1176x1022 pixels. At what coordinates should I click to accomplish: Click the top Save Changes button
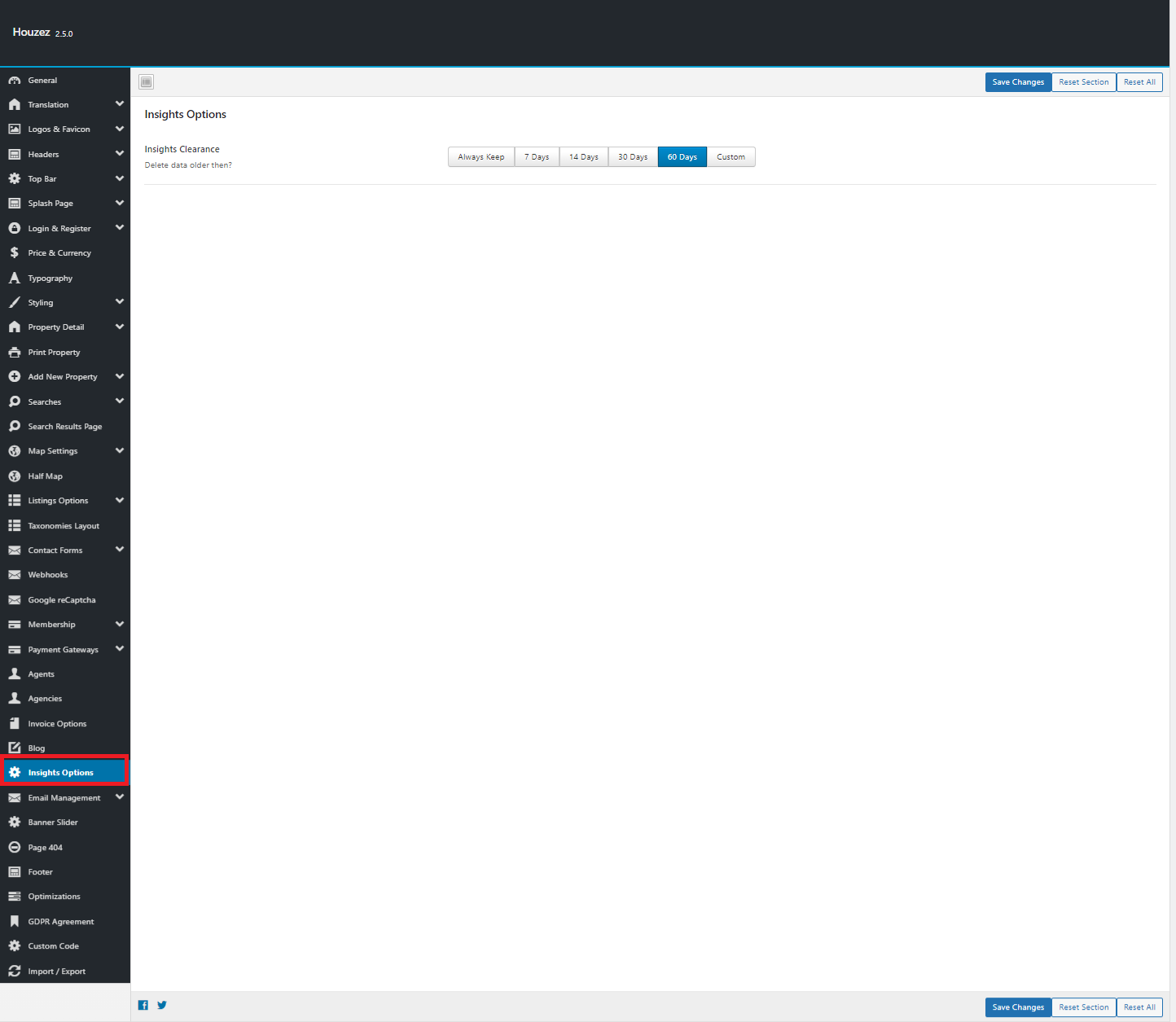tap(1018, 82)
